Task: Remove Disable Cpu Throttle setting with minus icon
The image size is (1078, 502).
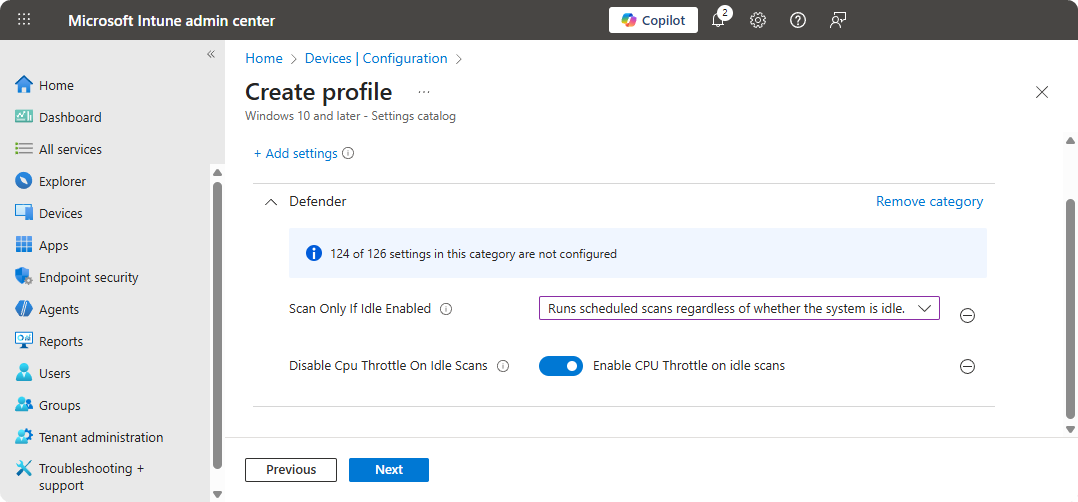Action: pyautogui.click(x=967, y=366)
